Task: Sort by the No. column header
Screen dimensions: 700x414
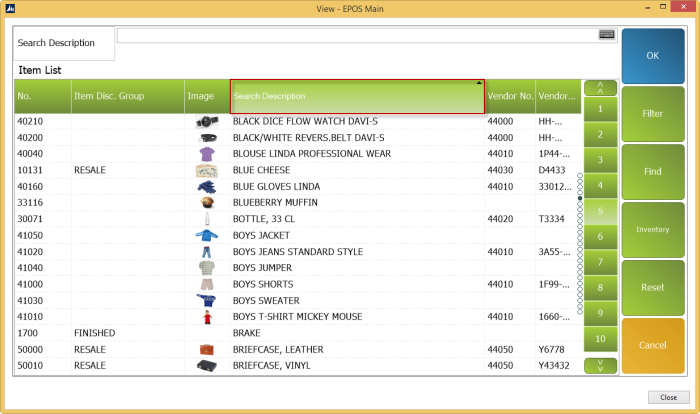Action: point(42,97)
